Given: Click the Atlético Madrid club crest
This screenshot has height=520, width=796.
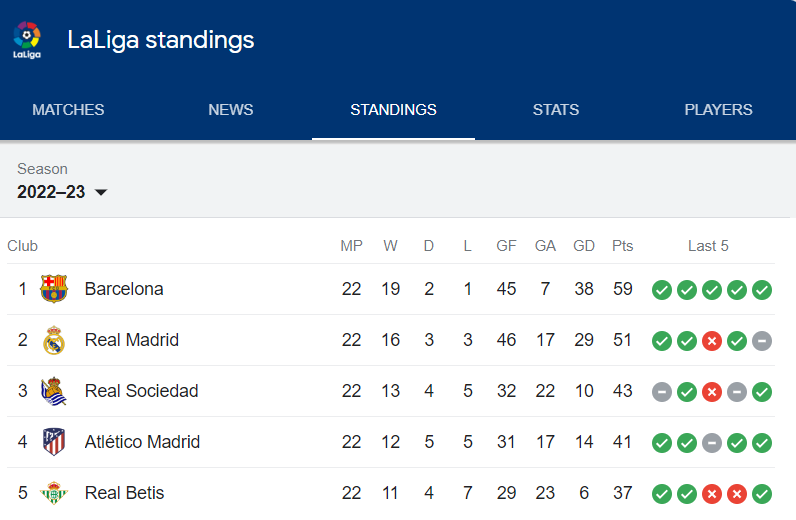Looking at the screenshot, I should (54, 442).
